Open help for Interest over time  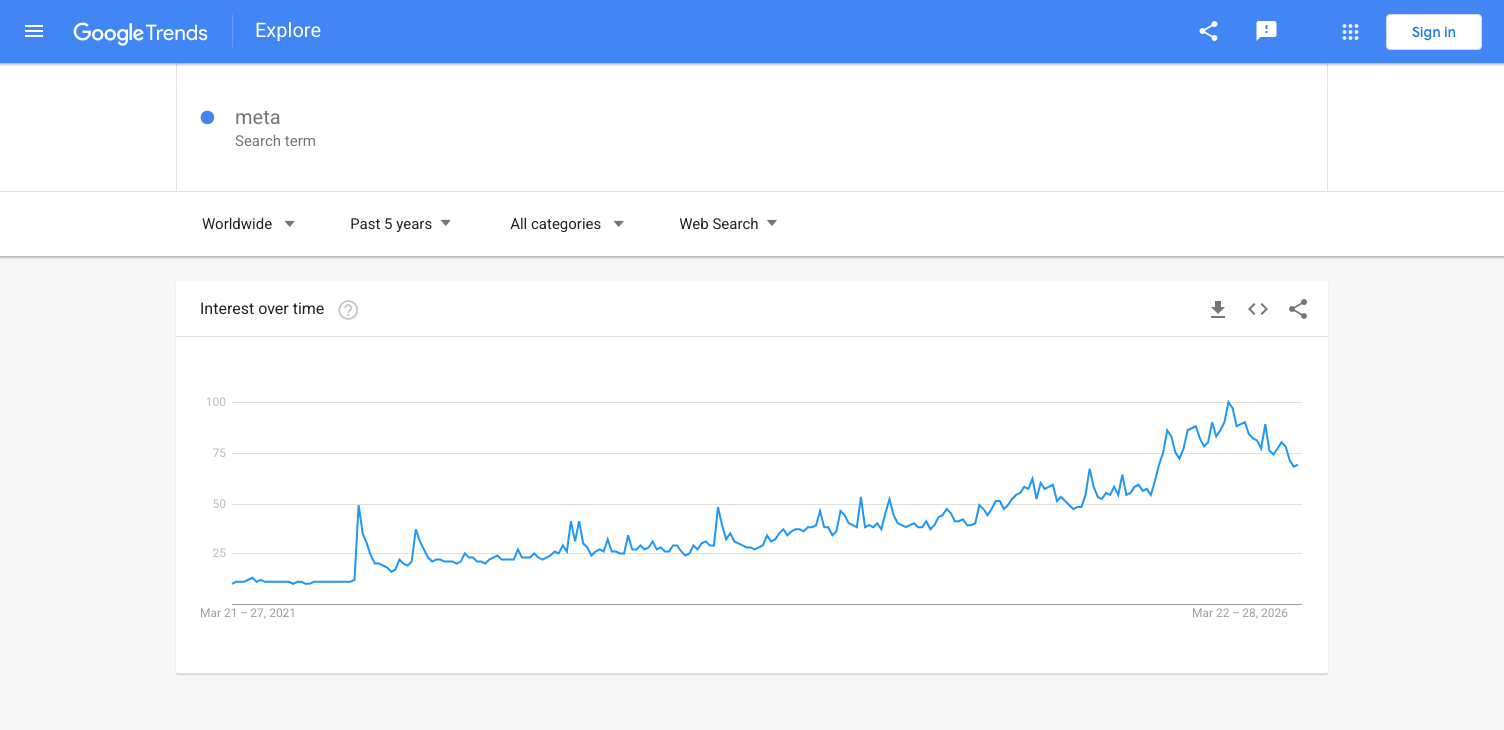(x=348, y=310)
